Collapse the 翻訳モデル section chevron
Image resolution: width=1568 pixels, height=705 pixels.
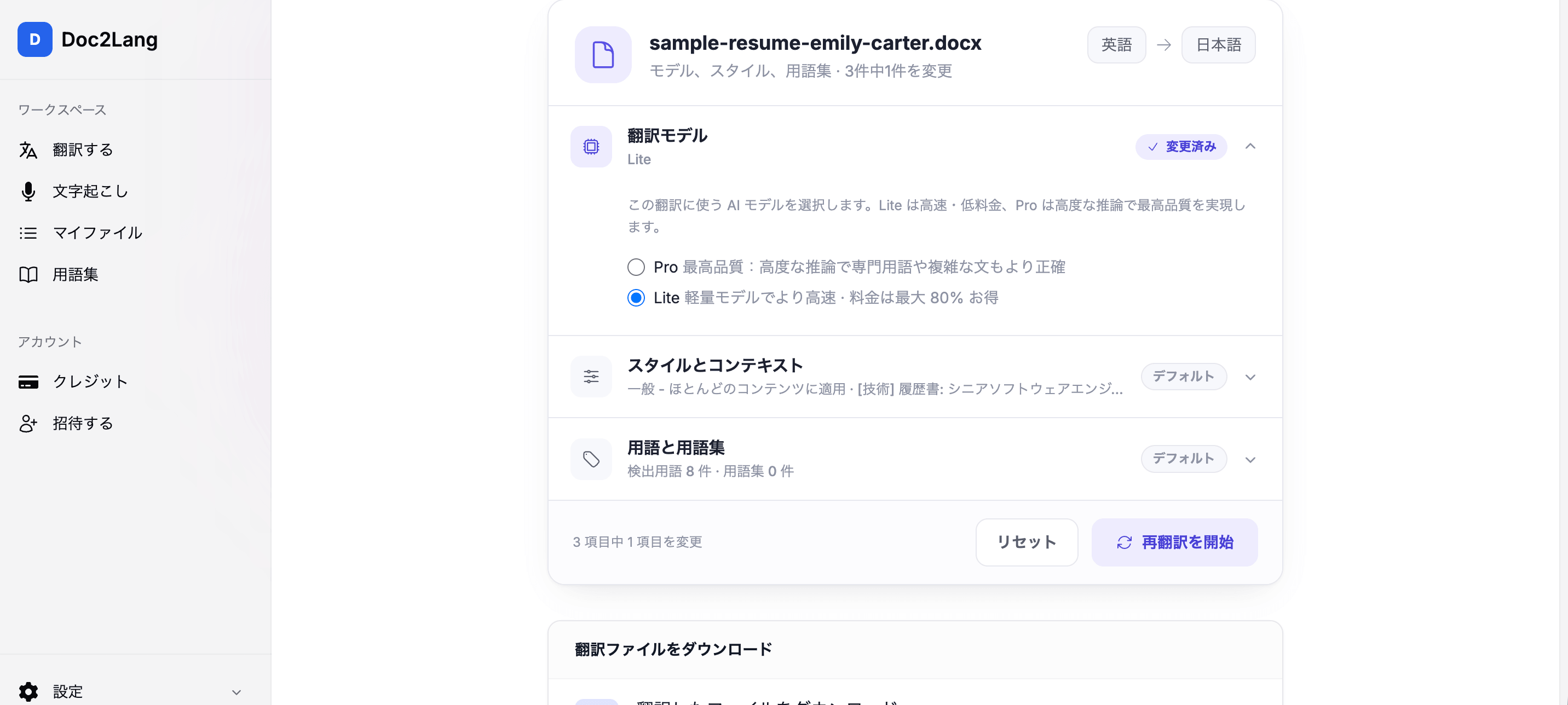point(1250,147)
